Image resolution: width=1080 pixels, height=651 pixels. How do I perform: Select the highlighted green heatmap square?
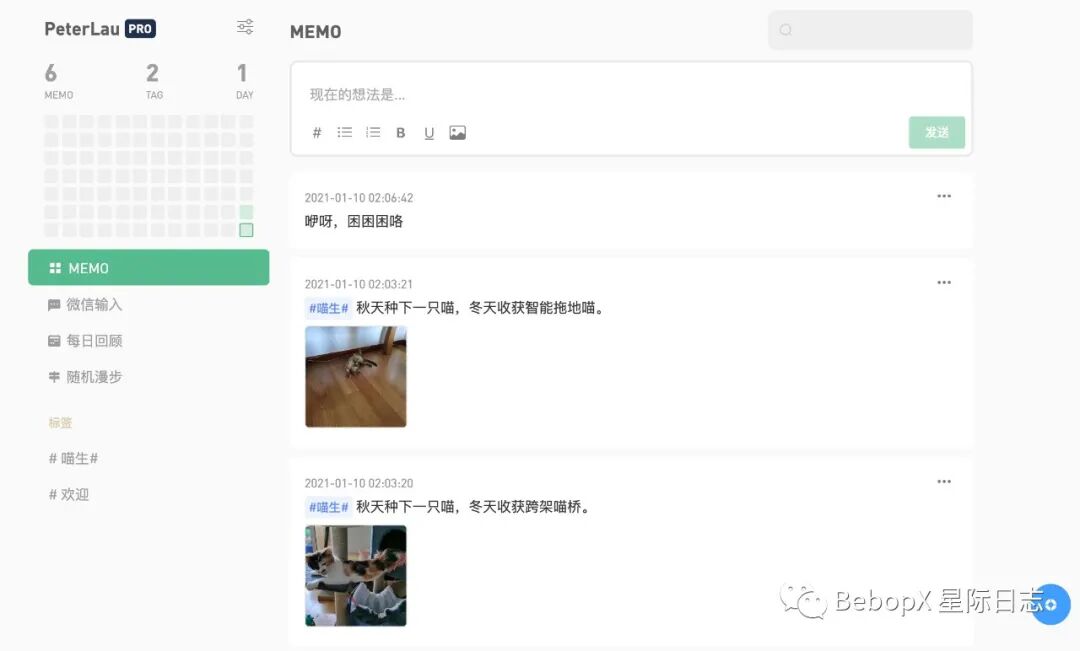[246, 230]
